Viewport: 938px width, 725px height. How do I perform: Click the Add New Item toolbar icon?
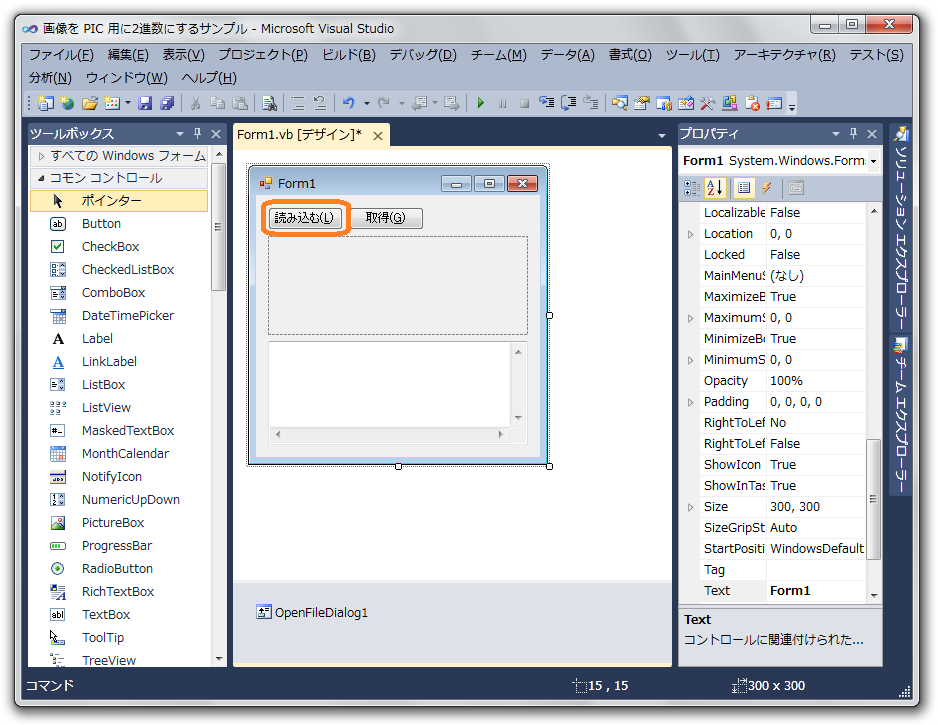tap(111, 103)
